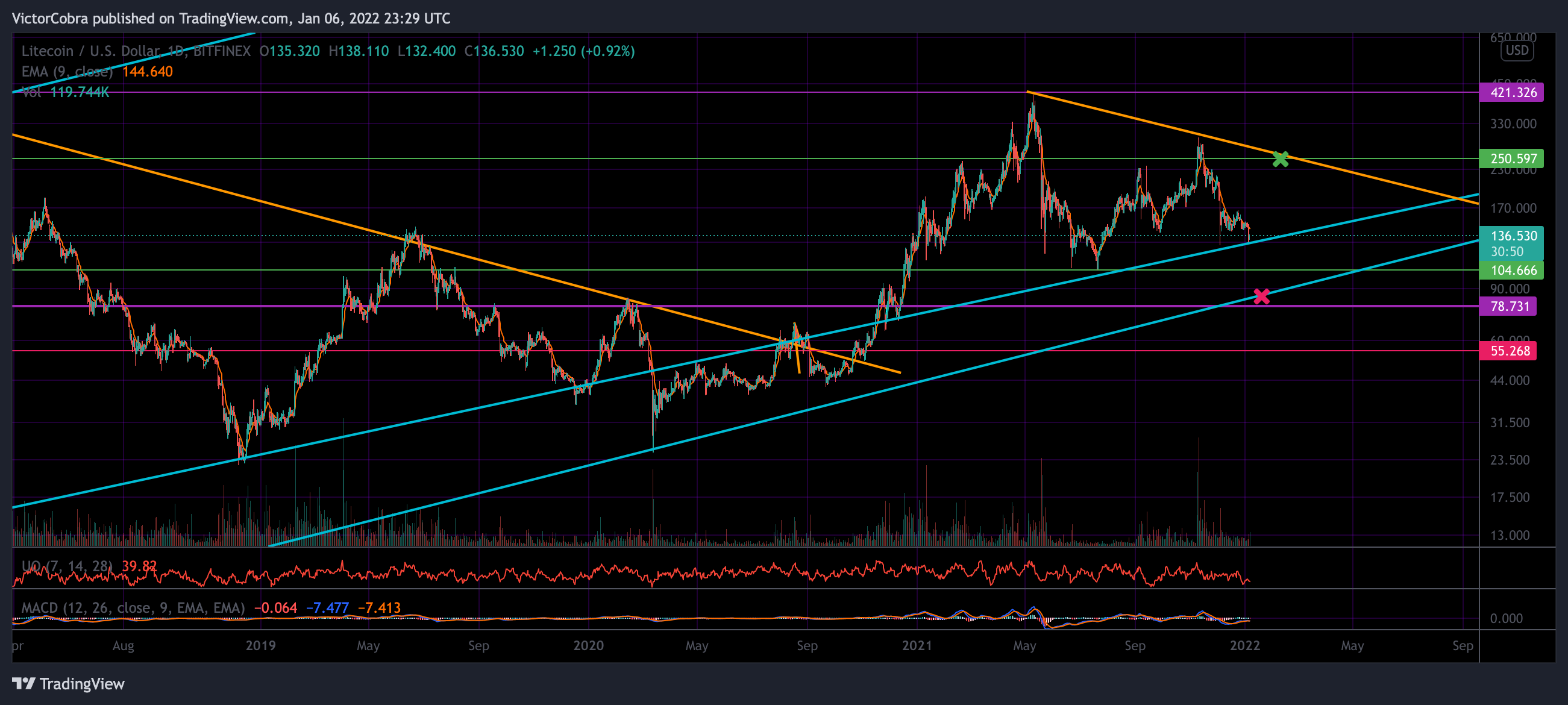Click the UO value 39.82
This screenshot has width=1568, height=705.
139,566
